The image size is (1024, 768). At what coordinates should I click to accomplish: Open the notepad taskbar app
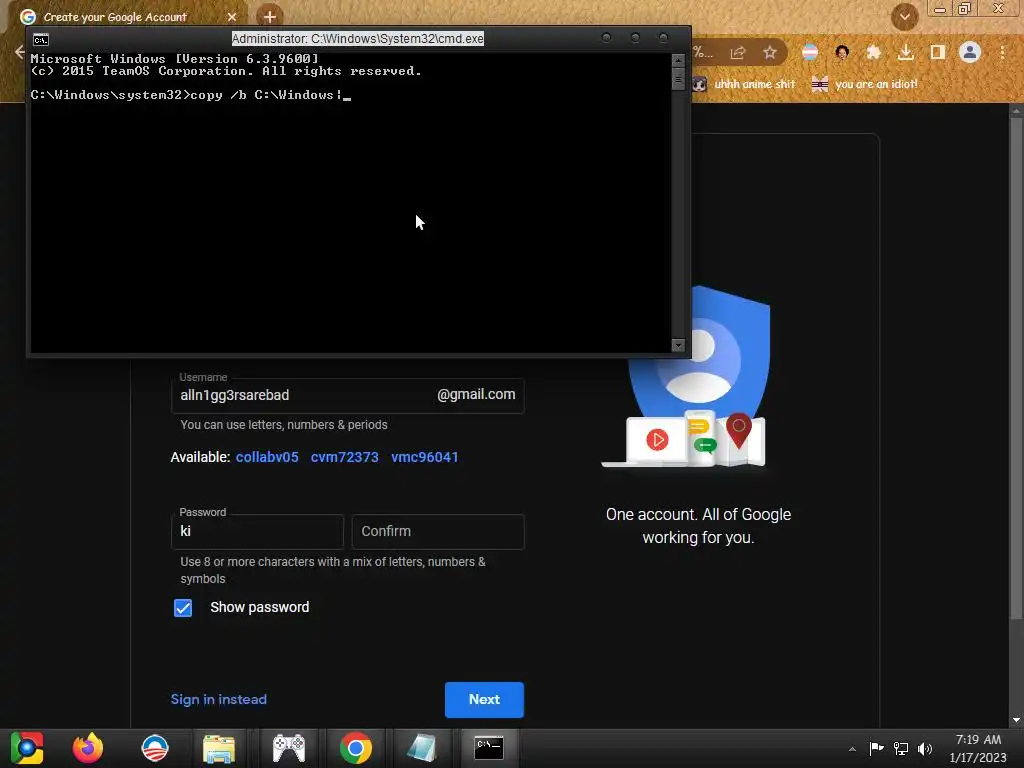421,748
